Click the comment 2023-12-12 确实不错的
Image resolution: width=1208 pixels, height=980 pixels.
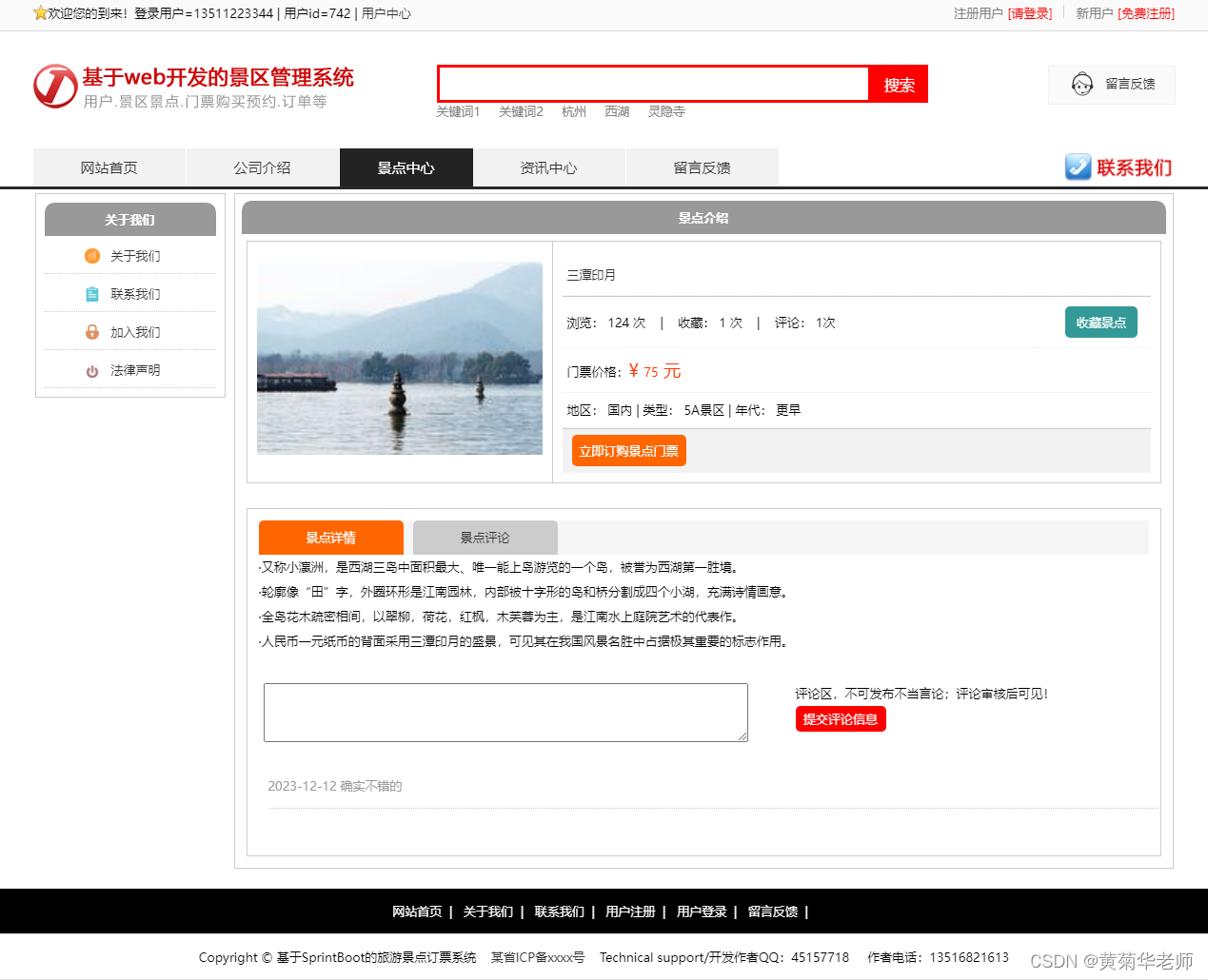(x=335, y=786)
